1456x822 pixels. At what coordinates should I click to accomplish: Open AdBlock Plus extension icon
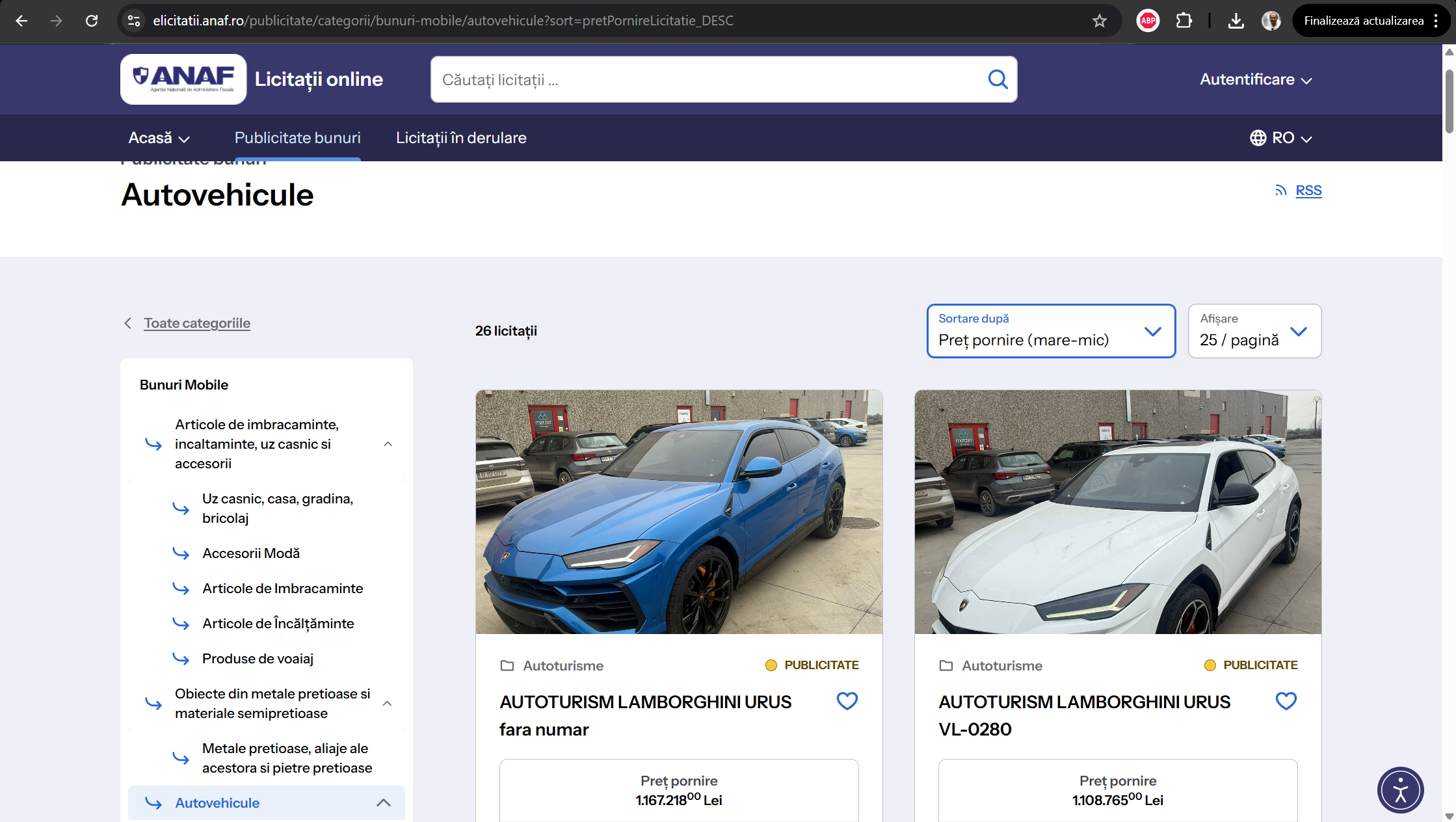click(1148, 21)
